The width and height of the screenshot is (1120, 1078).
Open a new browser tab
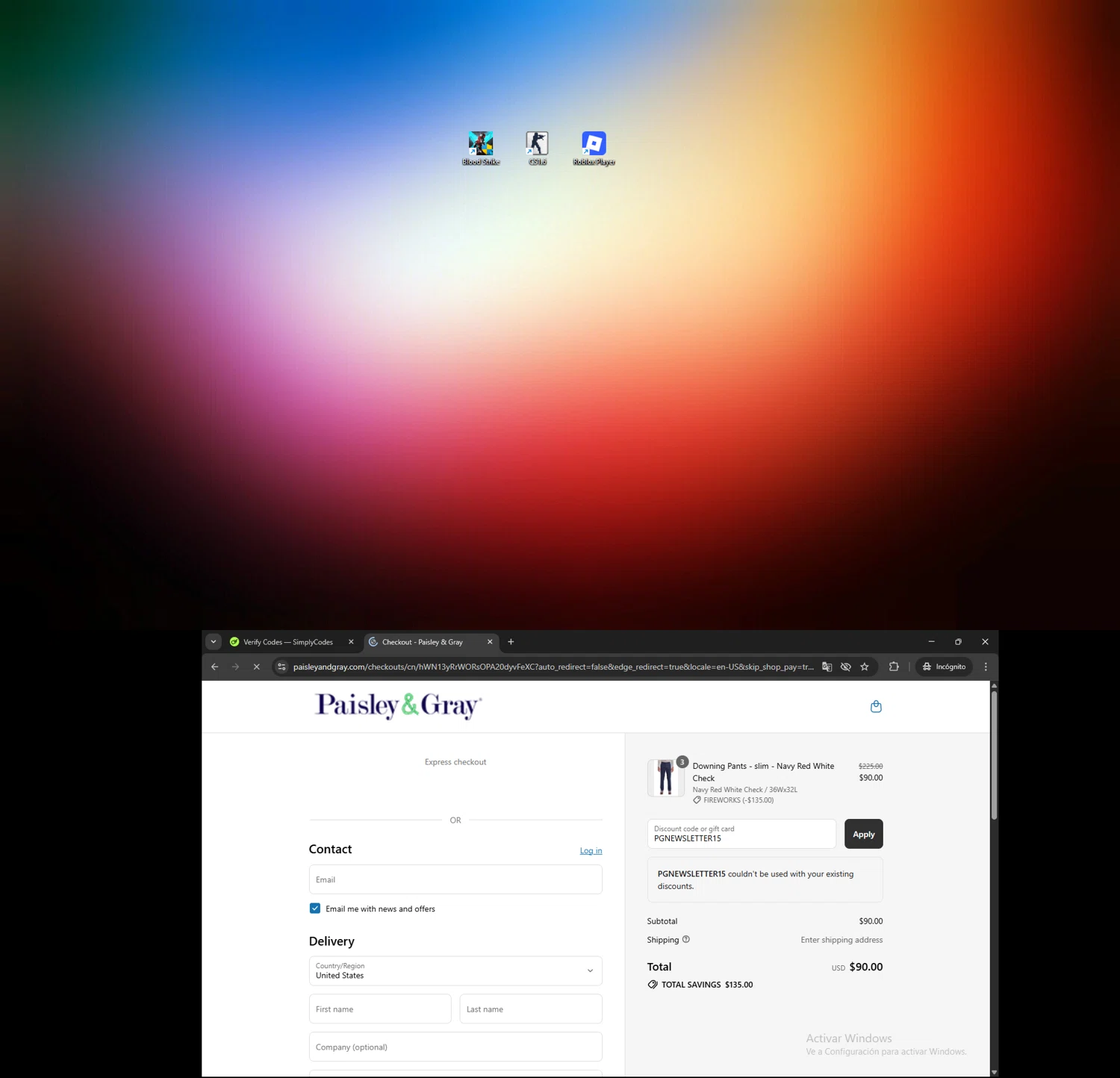(511, 642)
